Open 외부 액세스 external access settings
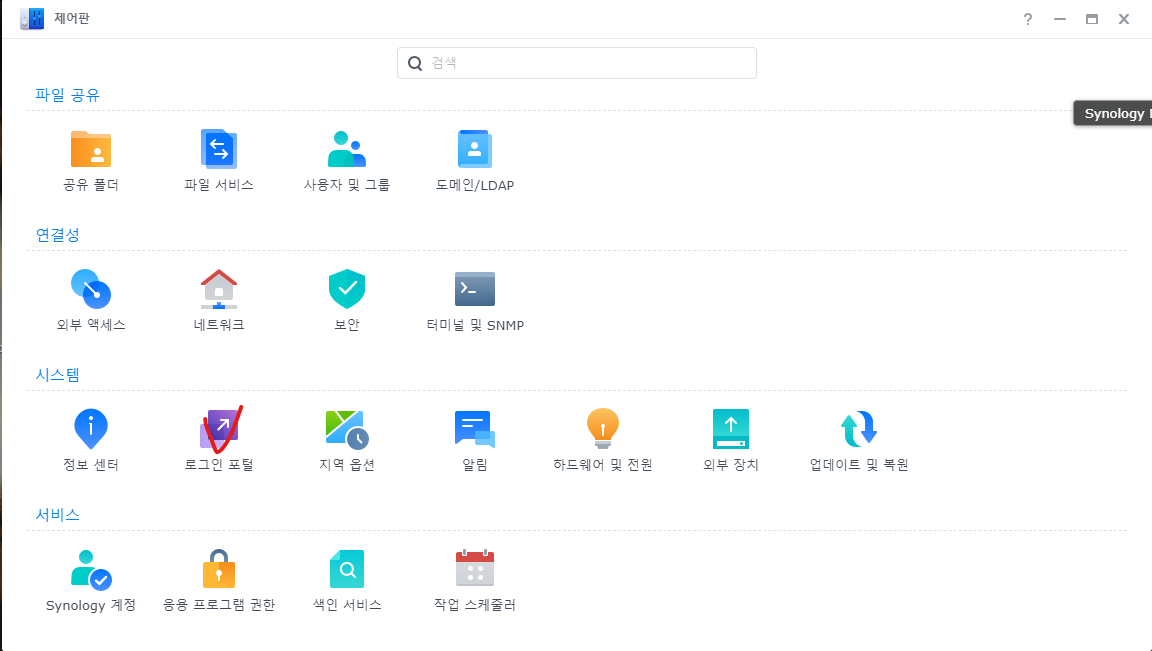1152x651 pixels. (91, 290)
